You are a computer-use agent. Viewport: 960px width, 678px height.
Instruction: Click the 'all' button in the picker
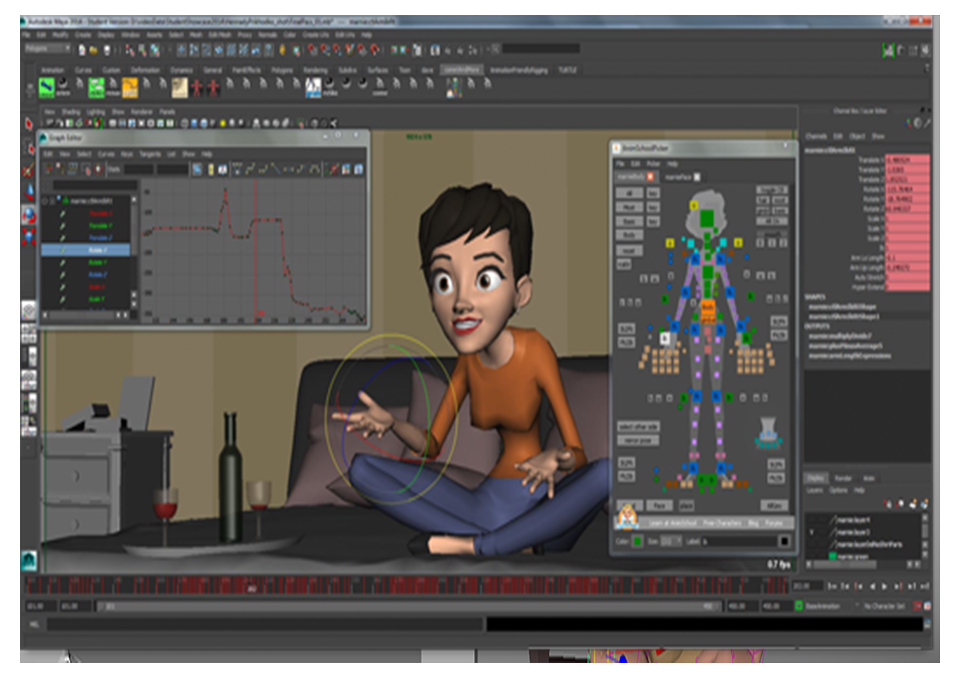pos(629,193)
